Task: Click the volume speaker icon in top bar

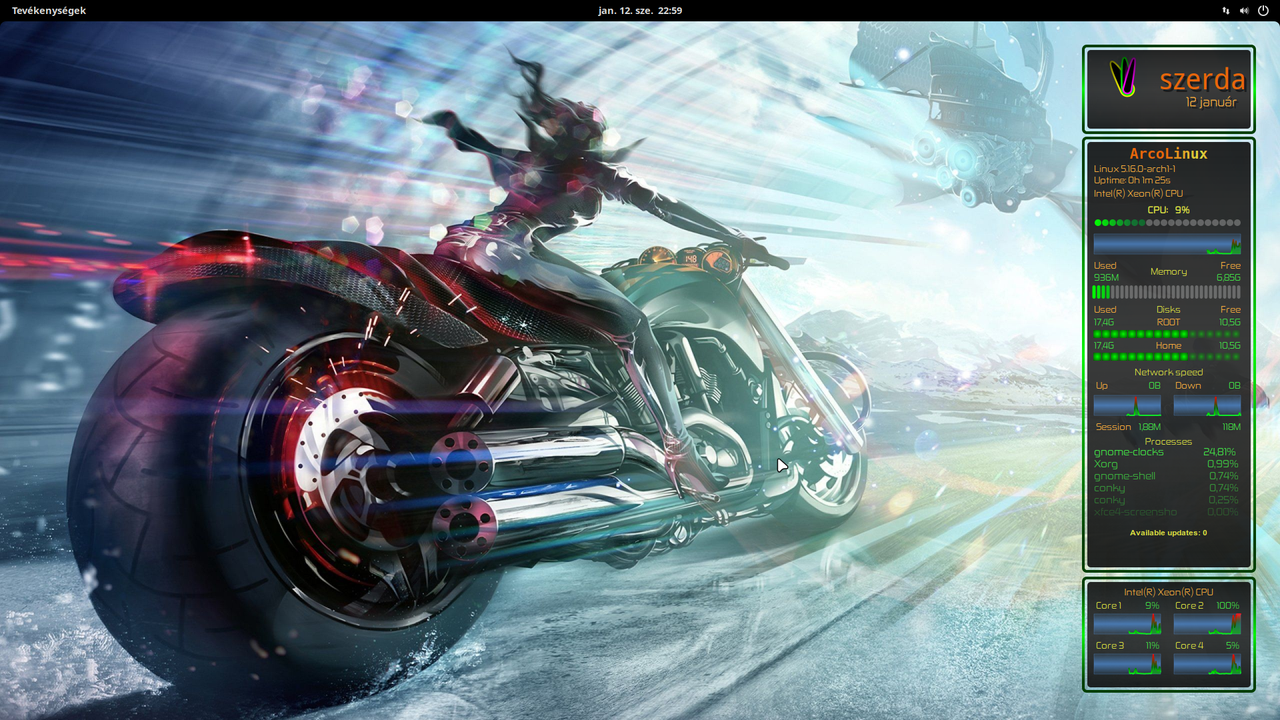Action: pyautogui.click(x=1244, y=10)
